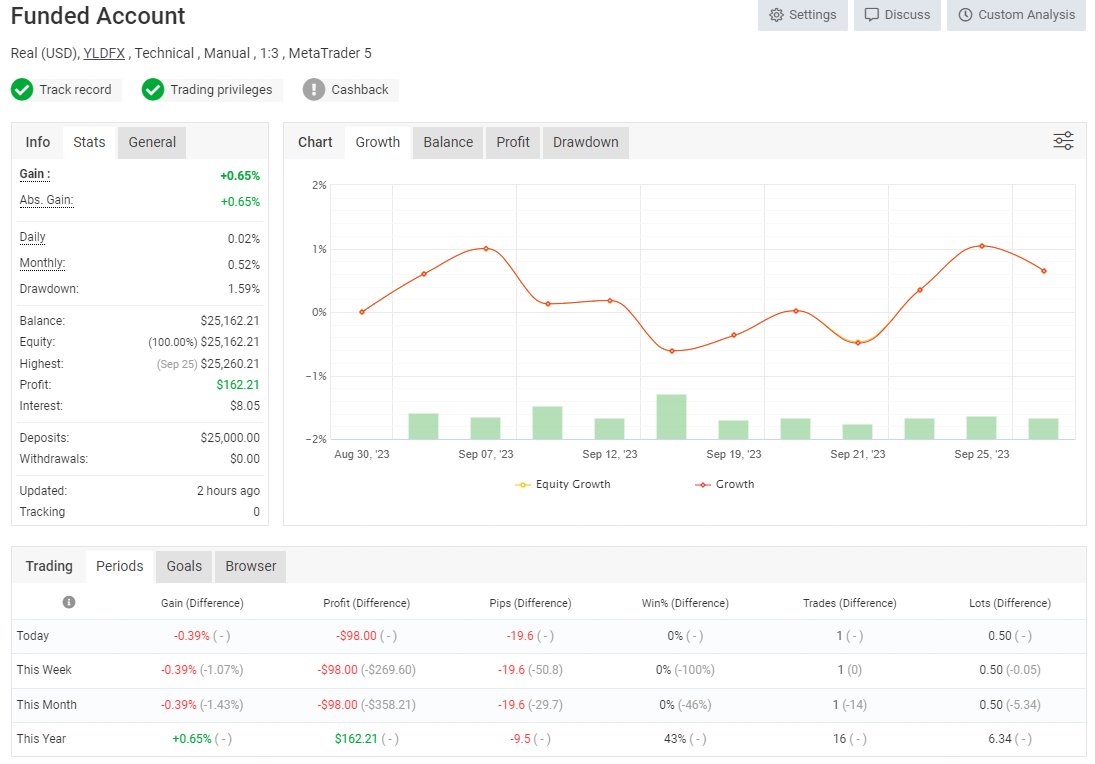Click the Custom Analysis clock icon

(965, 15)
